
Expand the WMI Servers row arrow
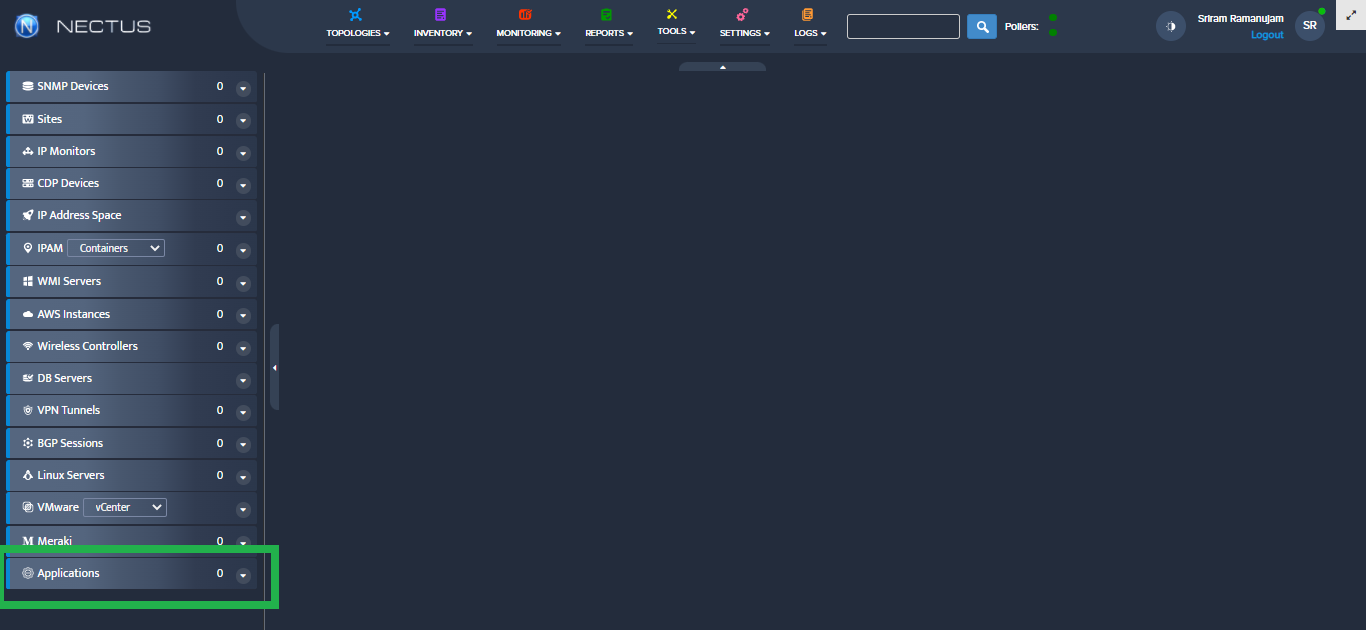tap(243, 283)
